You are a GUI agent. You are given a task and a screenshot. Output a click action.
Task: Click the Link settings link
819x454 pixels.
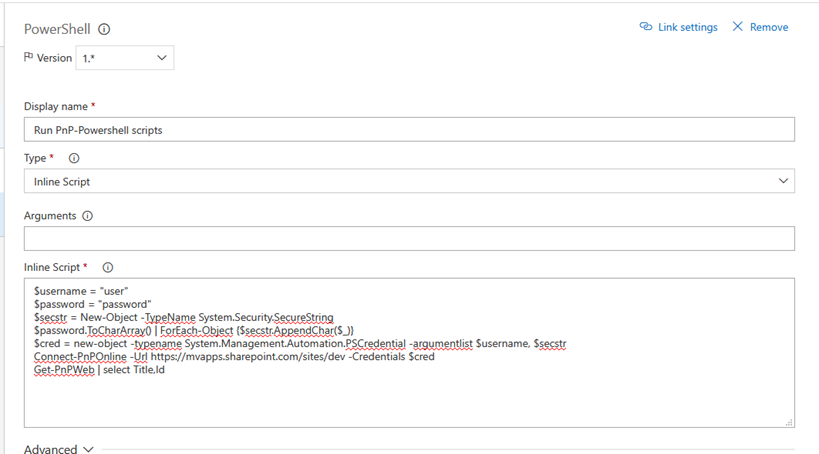[x=687, y=27]
